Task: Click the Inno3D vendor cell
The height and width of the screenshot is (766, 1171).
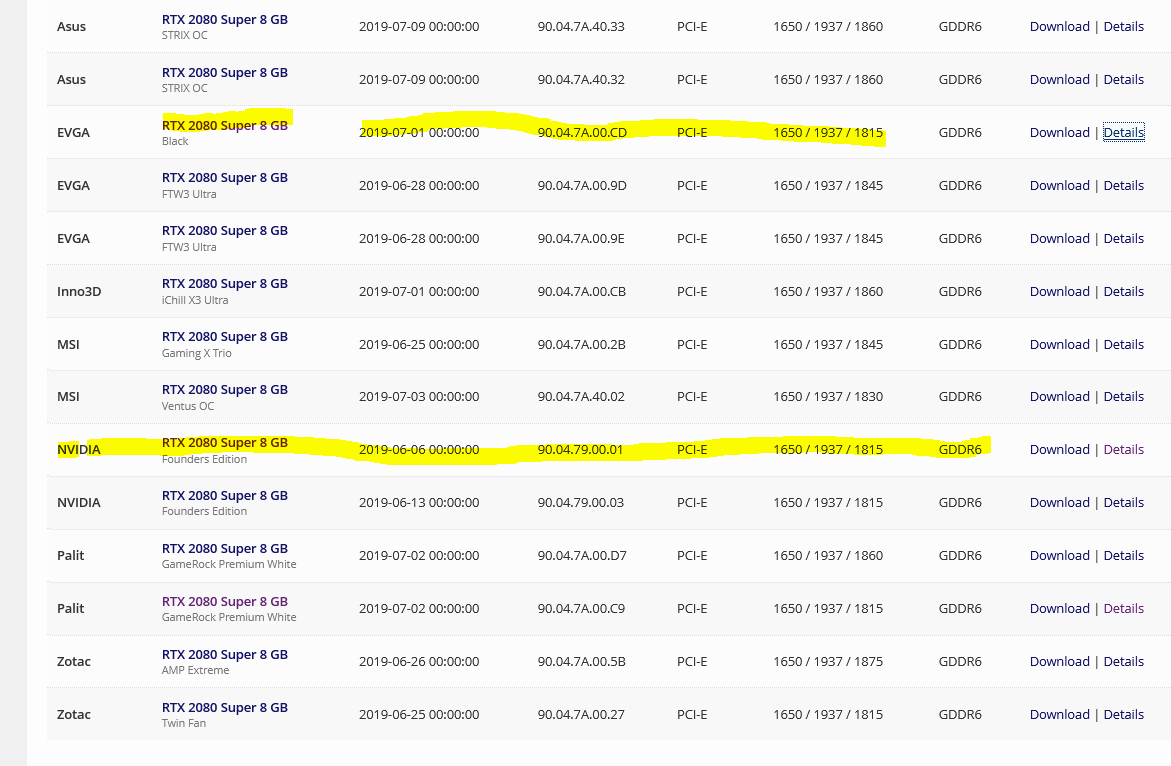Action: click(79, 292)
